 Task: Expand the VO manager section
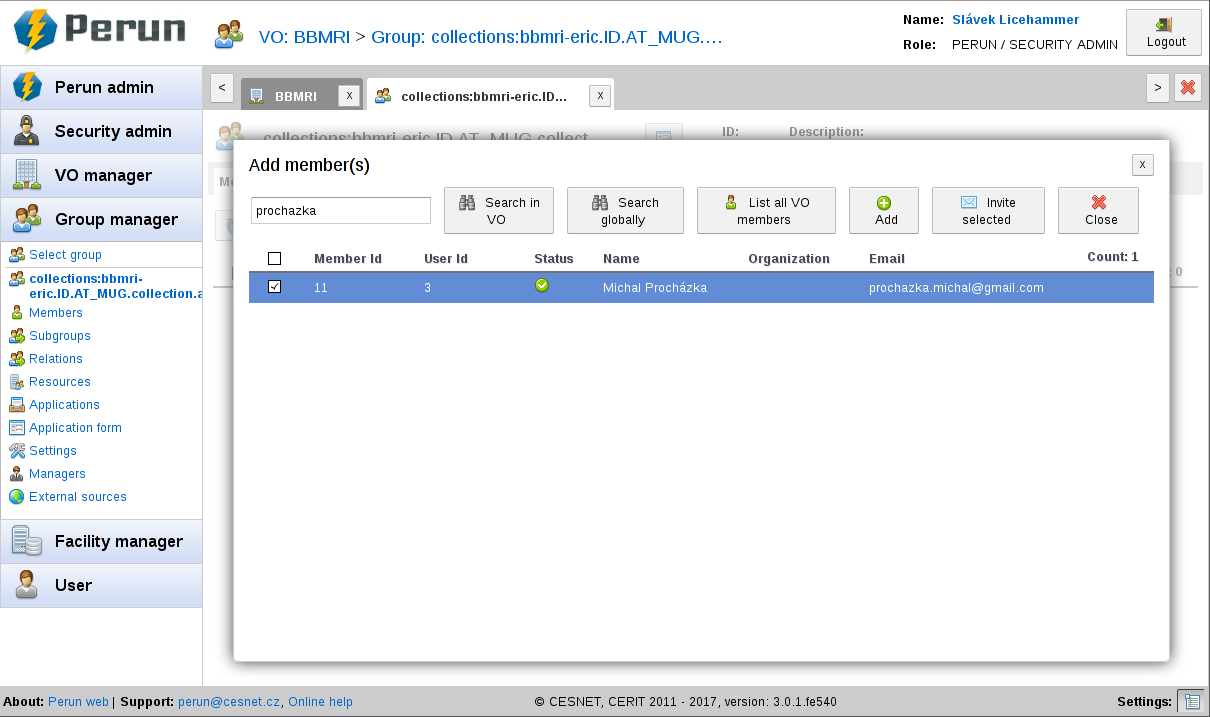101,176
